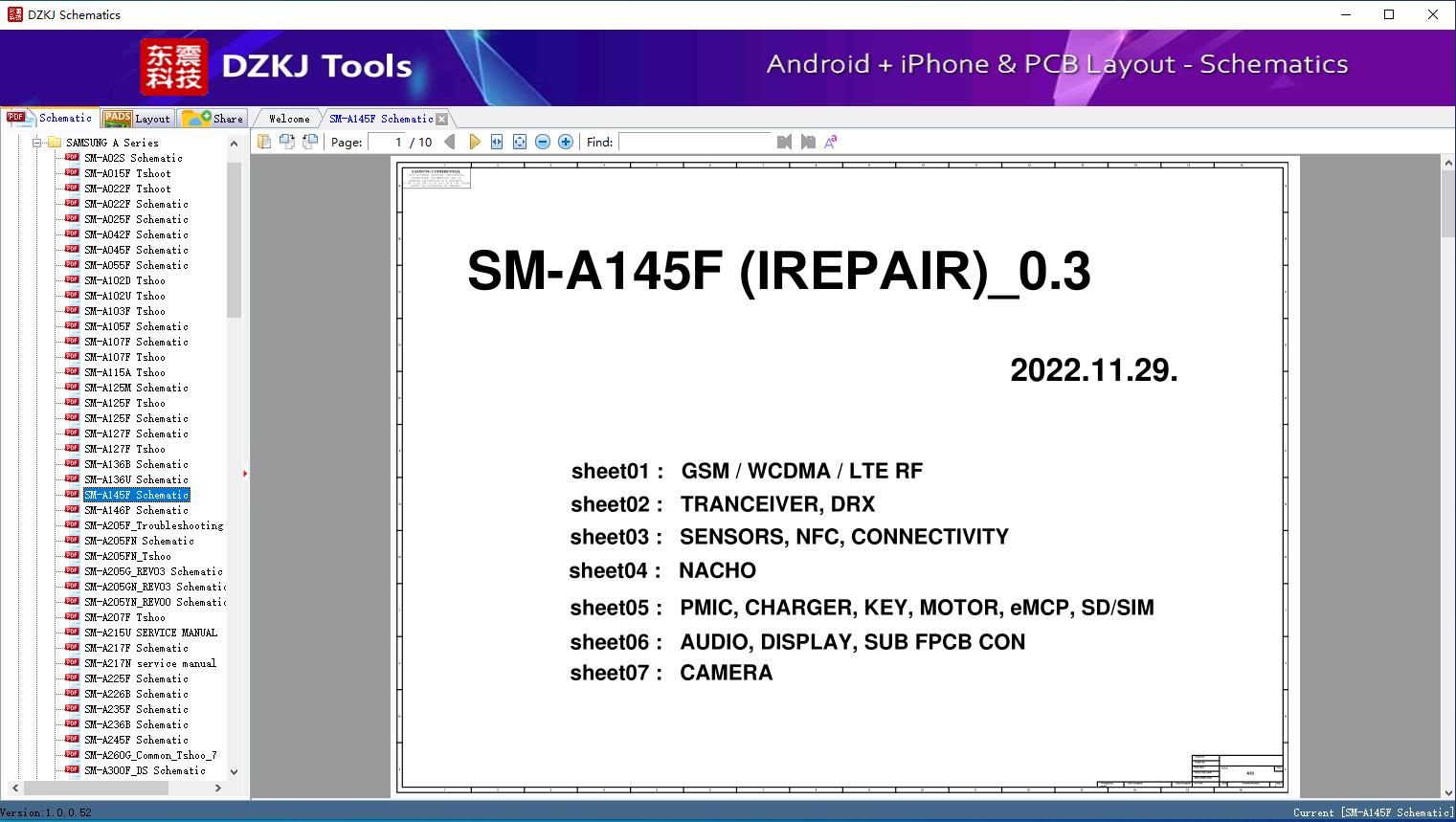This screenshot has height=822, width=1456.
Task: Click the tree panel scroll up arrow
Action: tap(234, 144)
